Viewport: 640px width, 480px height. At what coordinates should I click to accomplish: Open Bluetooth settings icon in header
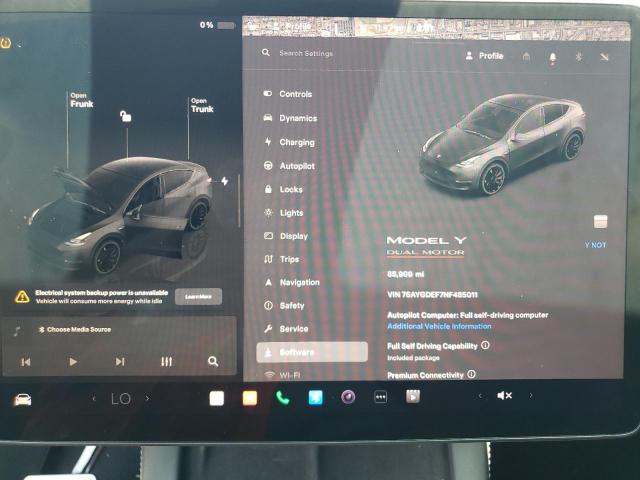579,57
